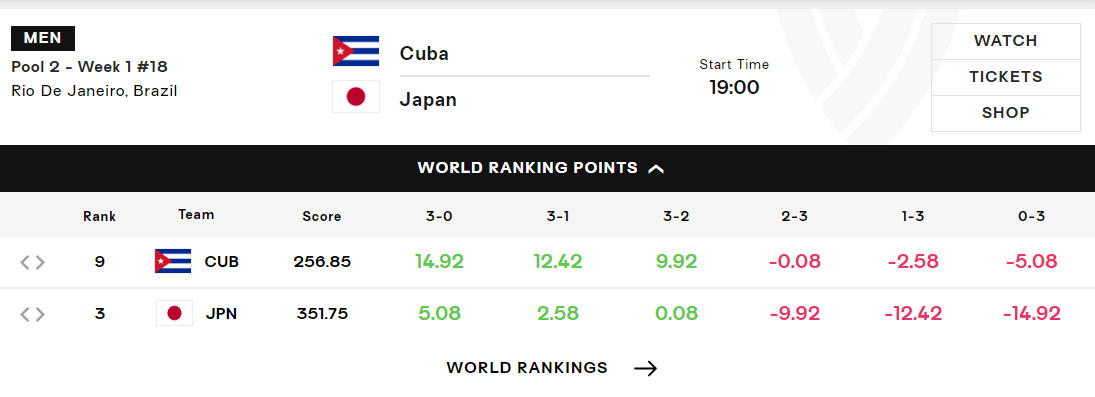Click the left-right arrows icon on CUB row
The image size is (1095, 397).
click(x=32, y=262)
